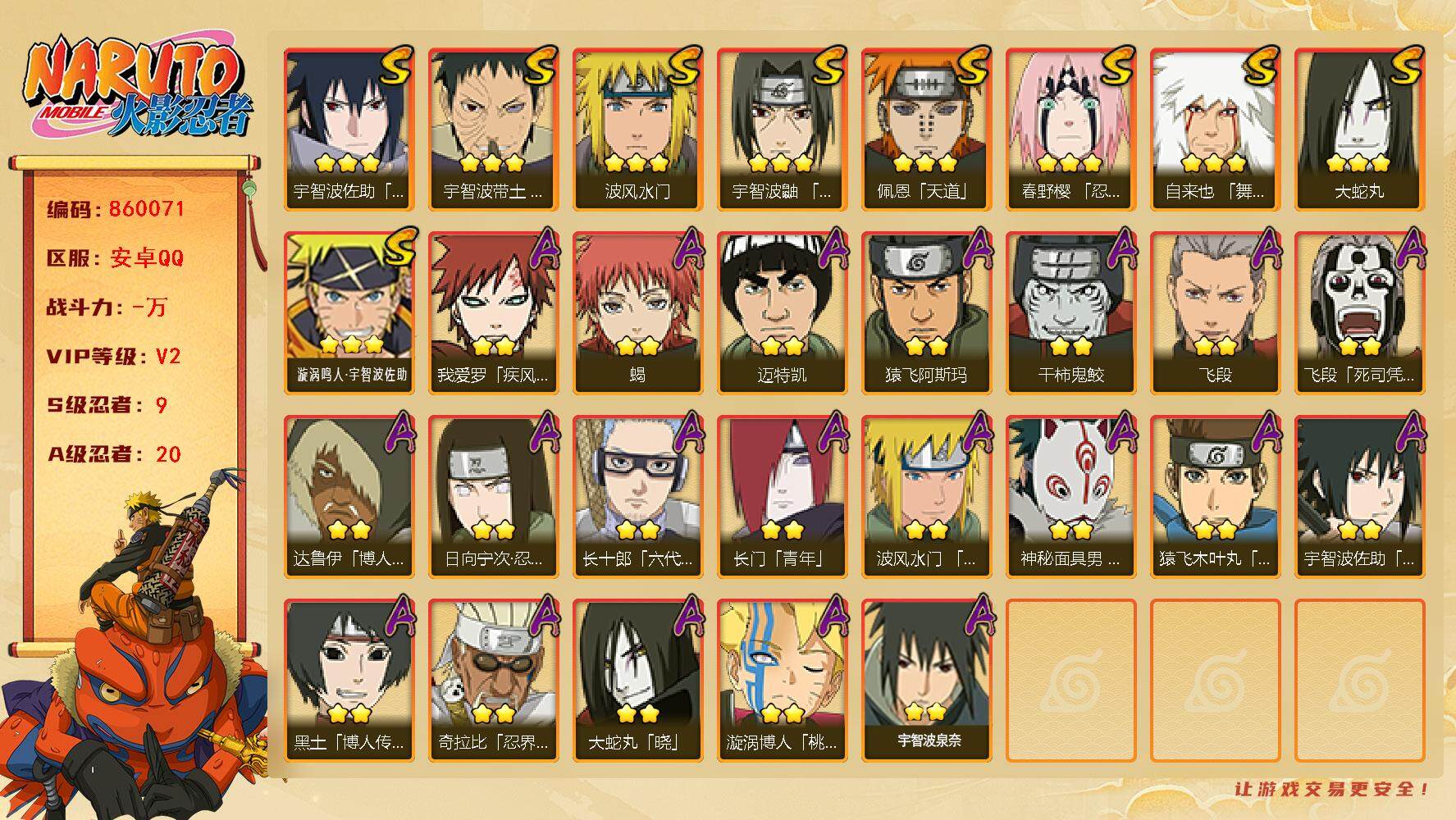Click the S级忍者 count line
1456x820 pixels.
107,405
